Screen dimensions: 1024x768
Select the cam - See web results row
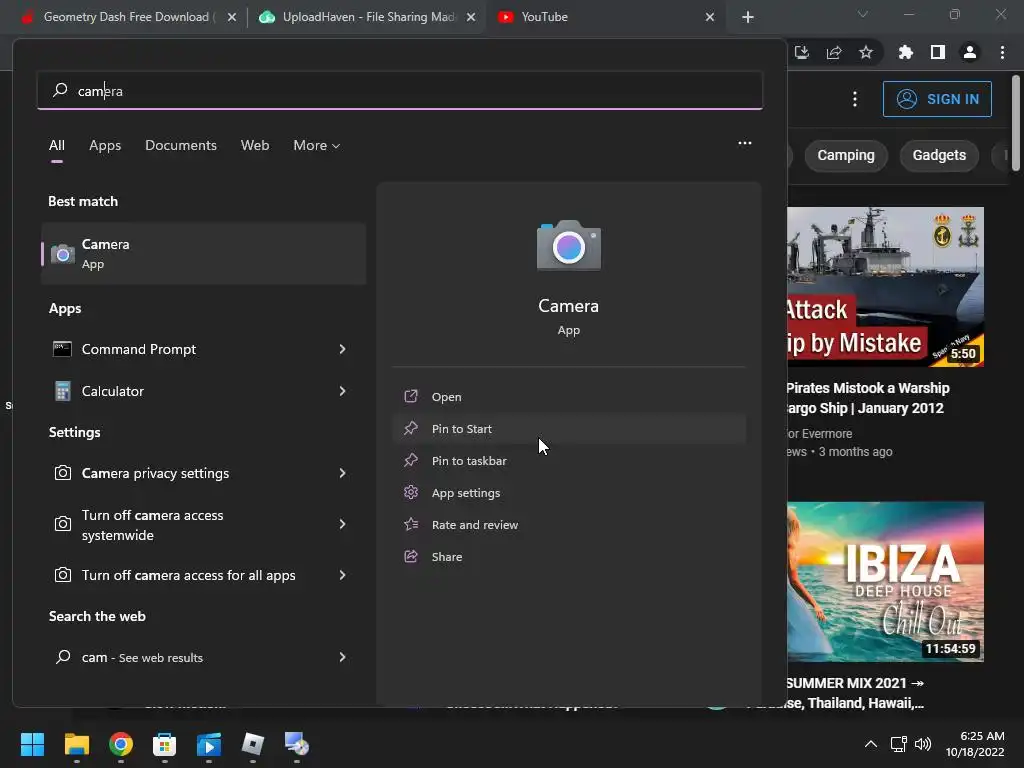coord(203,657)
